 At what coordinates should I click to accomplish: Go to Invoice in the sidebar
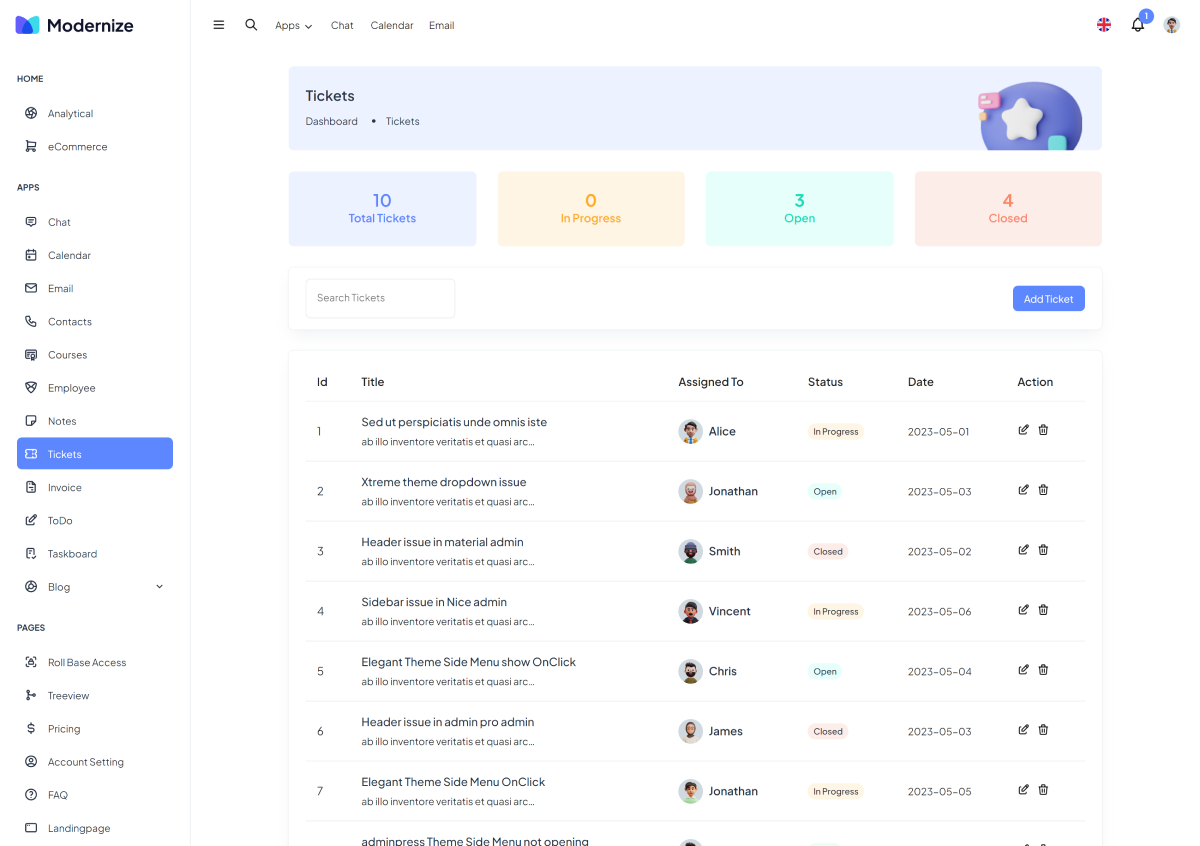coord(65,488)
